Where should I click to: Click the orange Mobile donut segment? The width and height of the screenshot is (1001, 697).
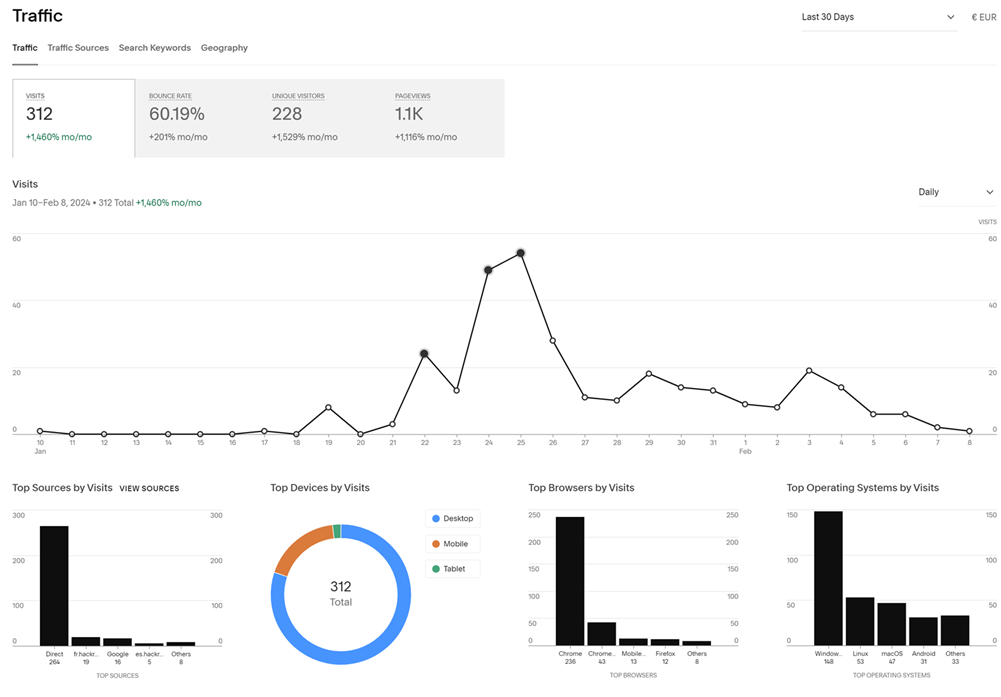299,546
